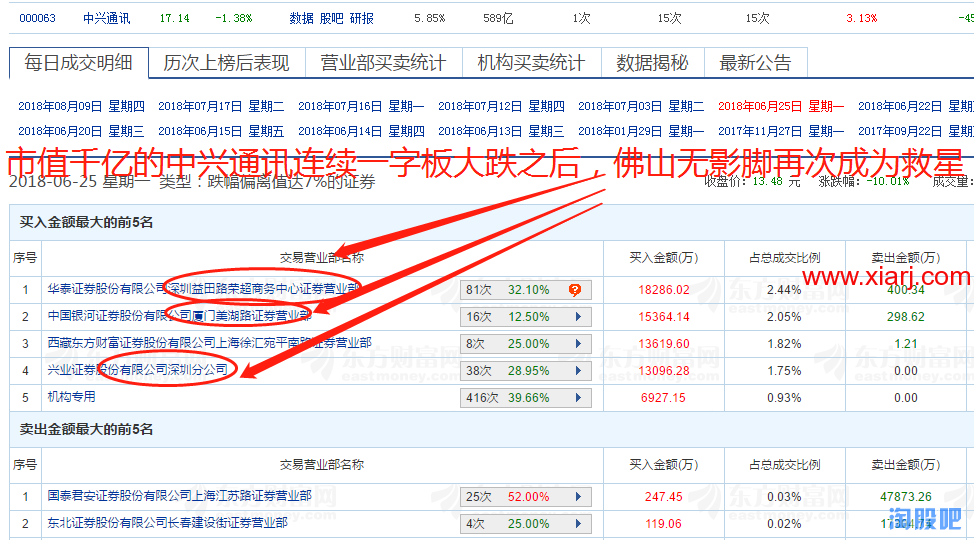Image resolution: width=974 pixels, height=540 pixels.
Task: Select date 2018年07月12日 星期四
Action: [x=501, y=106]
